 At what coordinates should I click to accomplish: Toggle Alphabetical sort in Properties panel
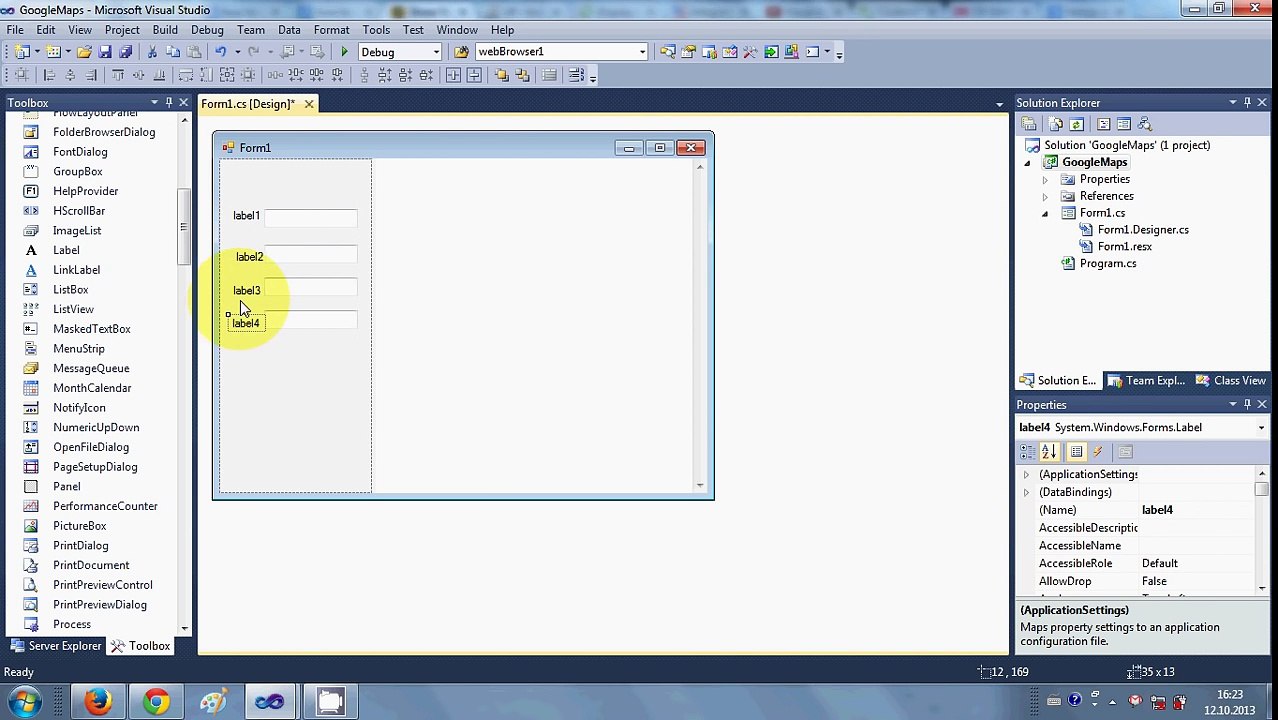point(1049,452)
